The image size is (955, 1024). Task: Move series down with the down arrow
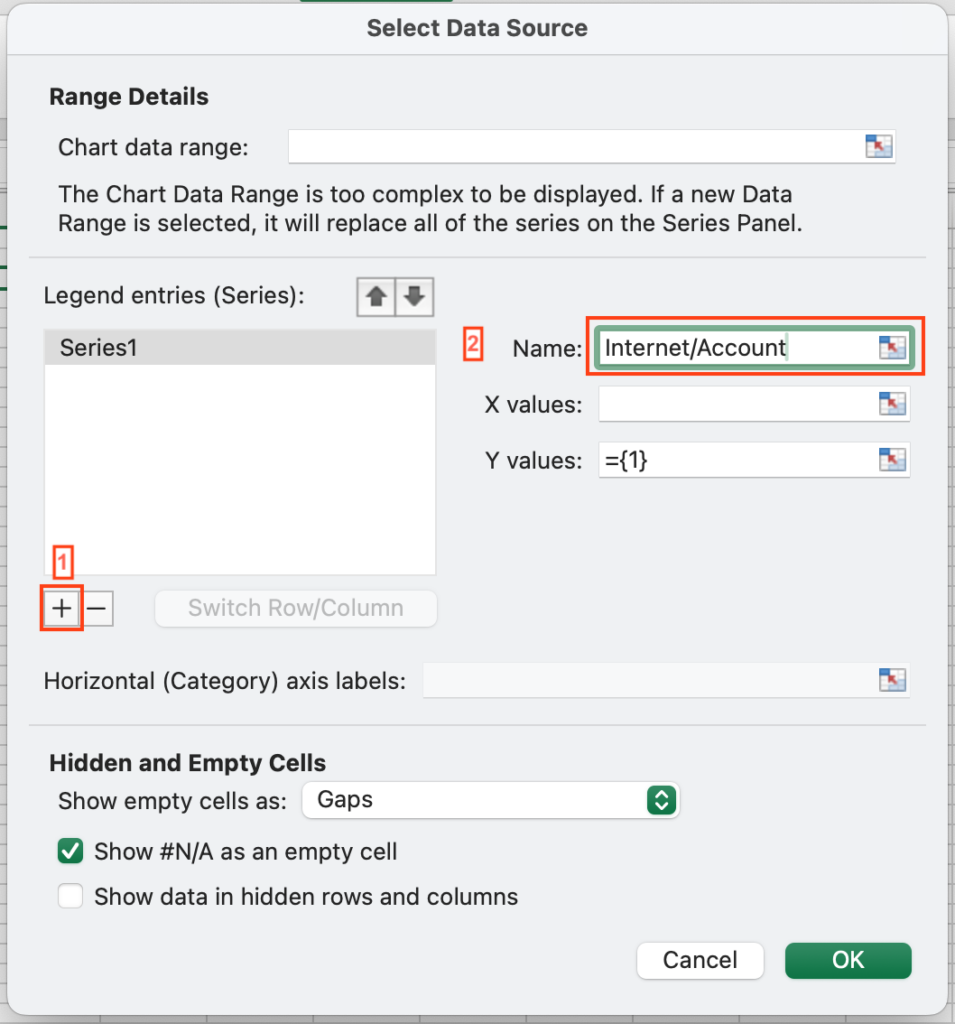coord(414,297)
